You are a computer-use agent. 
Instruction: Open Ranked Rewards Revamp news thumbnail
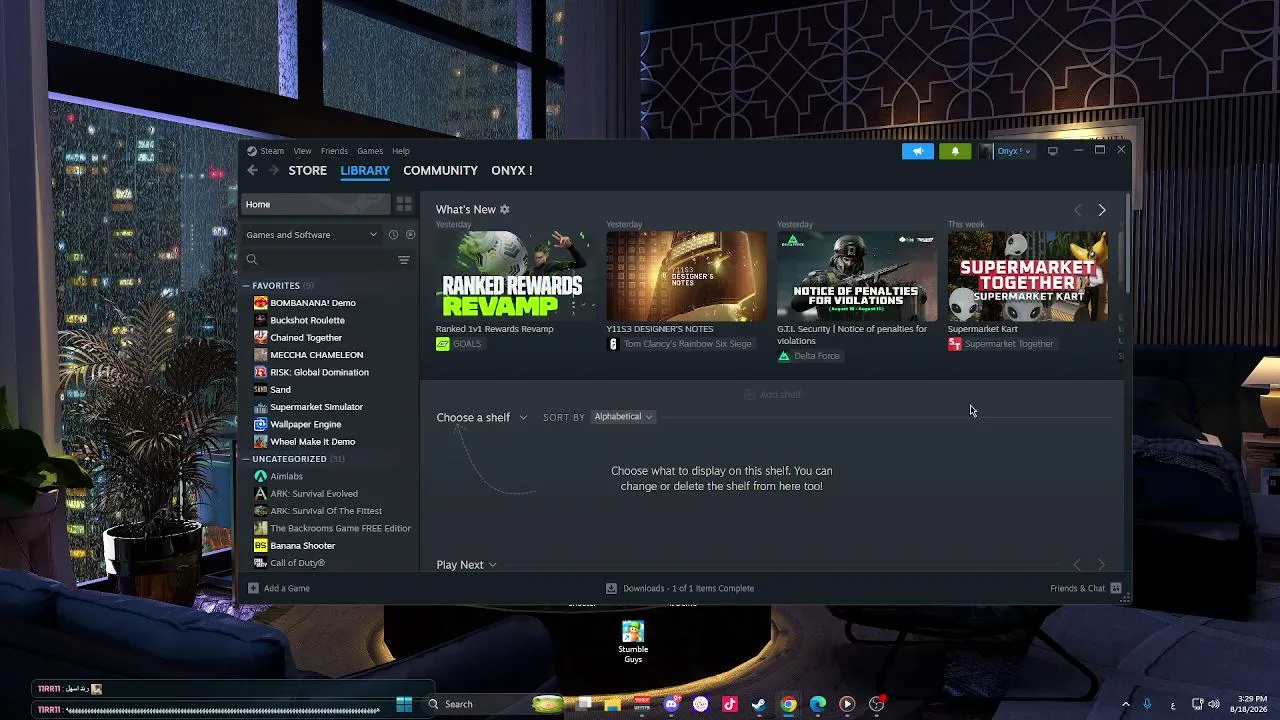pos(515,276)
